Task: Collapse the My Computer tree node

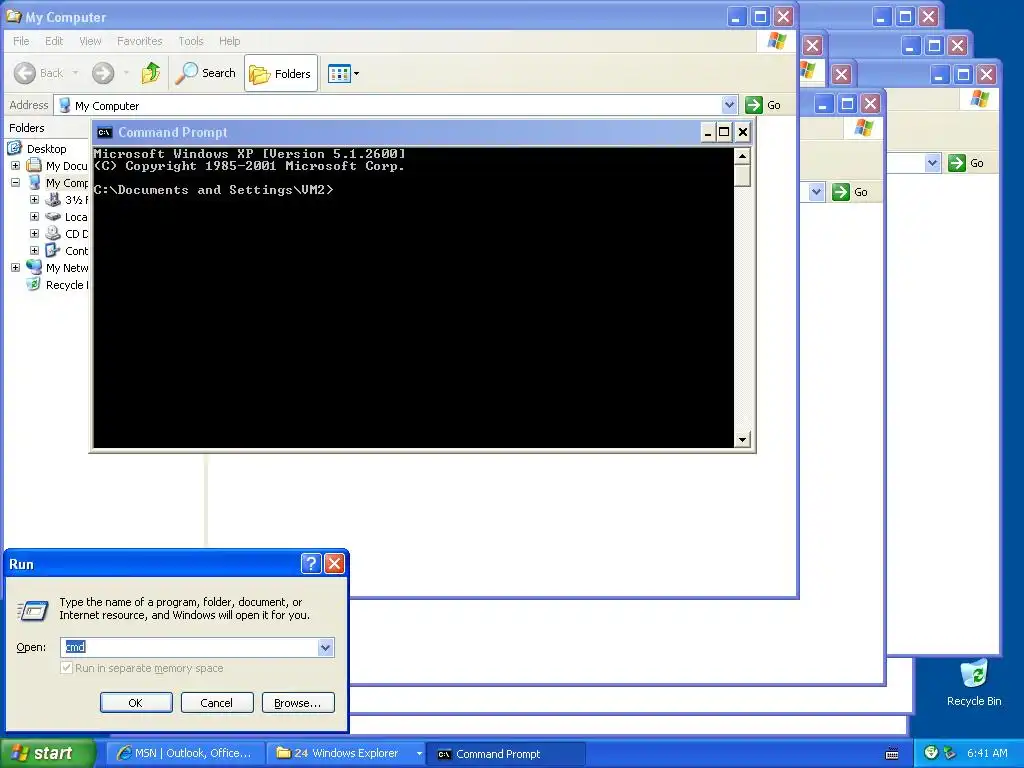Action: coord(16,183)
